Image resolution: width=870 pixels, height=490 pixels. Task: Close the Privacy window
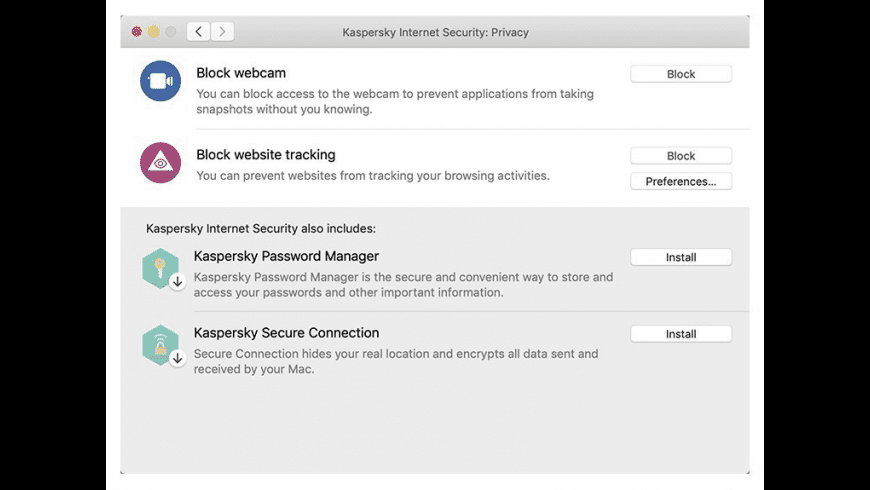coord(137,32)
